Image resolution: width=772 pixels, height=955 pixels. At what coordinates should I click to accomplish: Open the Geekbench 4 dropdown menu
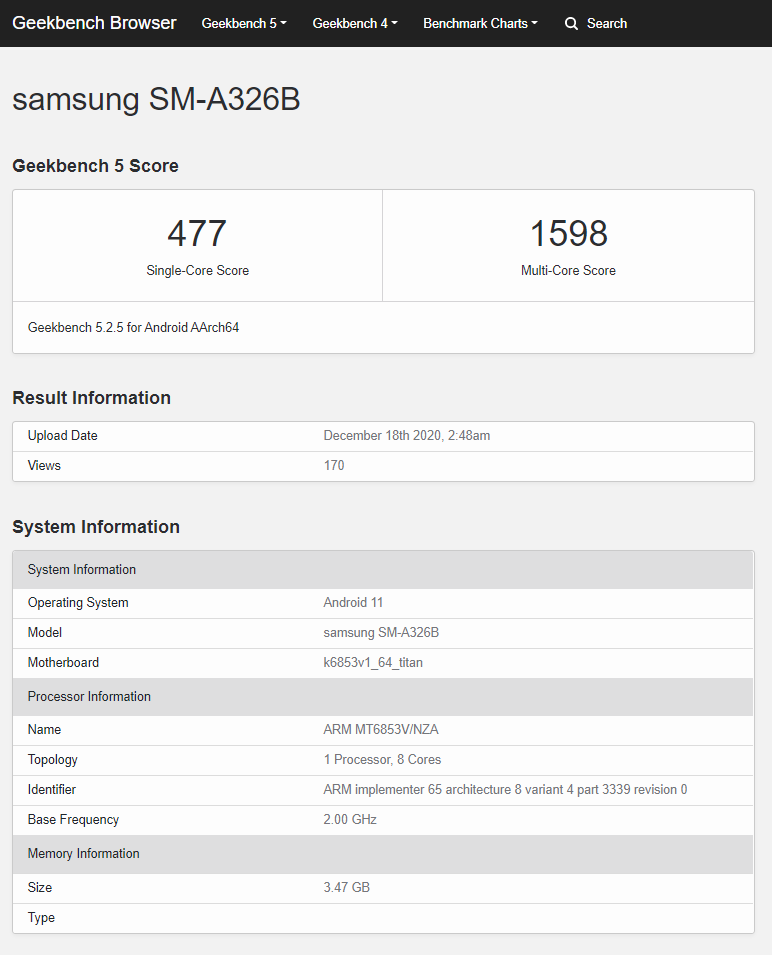tap(354, 23)
